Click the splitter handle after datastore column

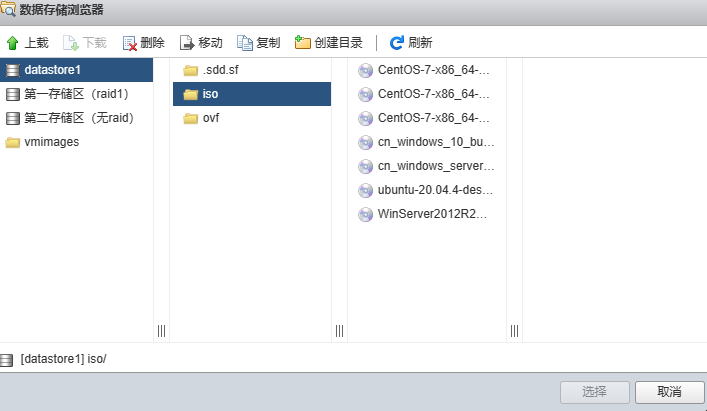pos(161,331)
